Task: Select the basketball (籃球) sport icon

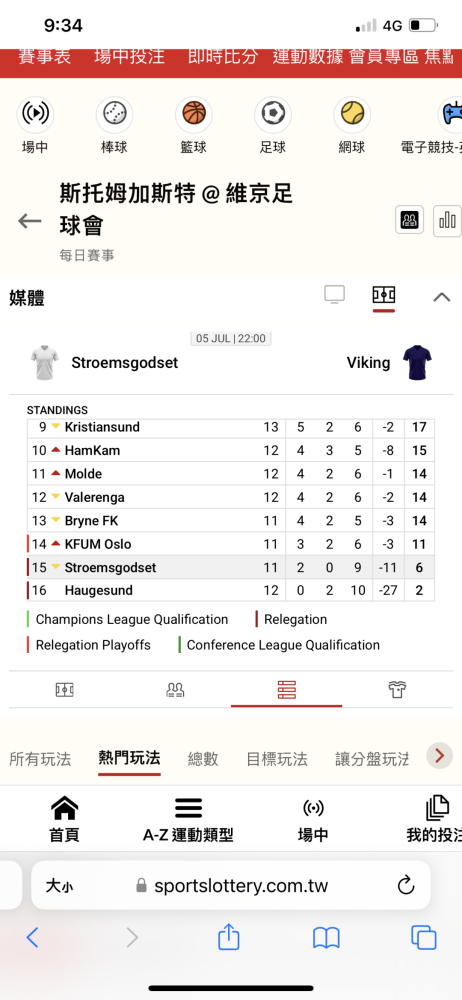Action: click(193, 114)
